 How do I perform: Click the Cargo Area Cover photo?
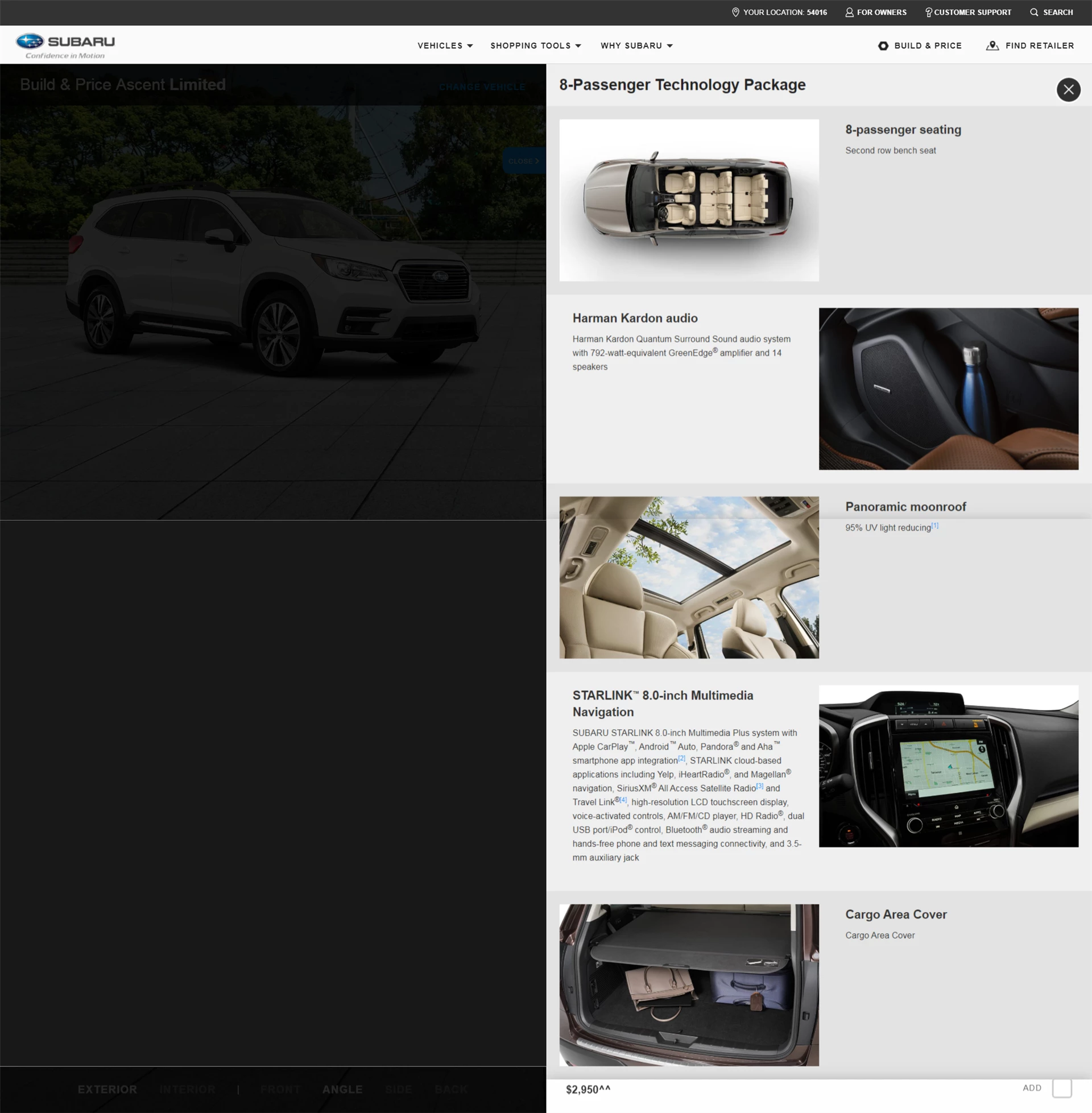[689, 984]
